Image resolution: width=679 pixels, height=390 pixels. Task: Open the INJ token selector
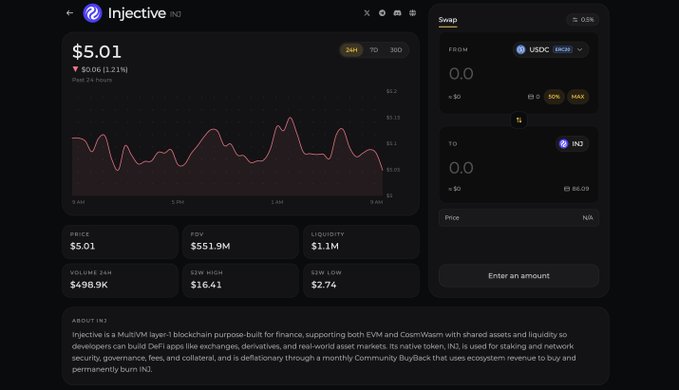click(x=572, y=144)
